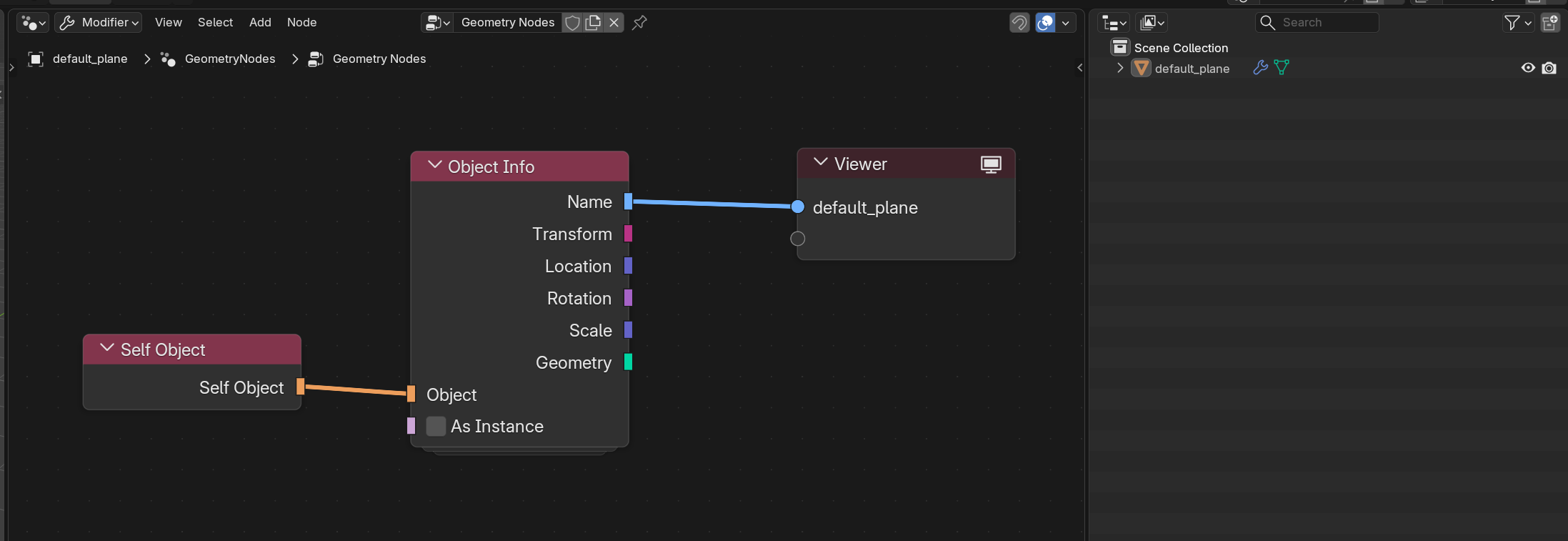This screenshot has height=541, width=1568.
Task: Click the Location output socket
Action: tap(628, 266)
